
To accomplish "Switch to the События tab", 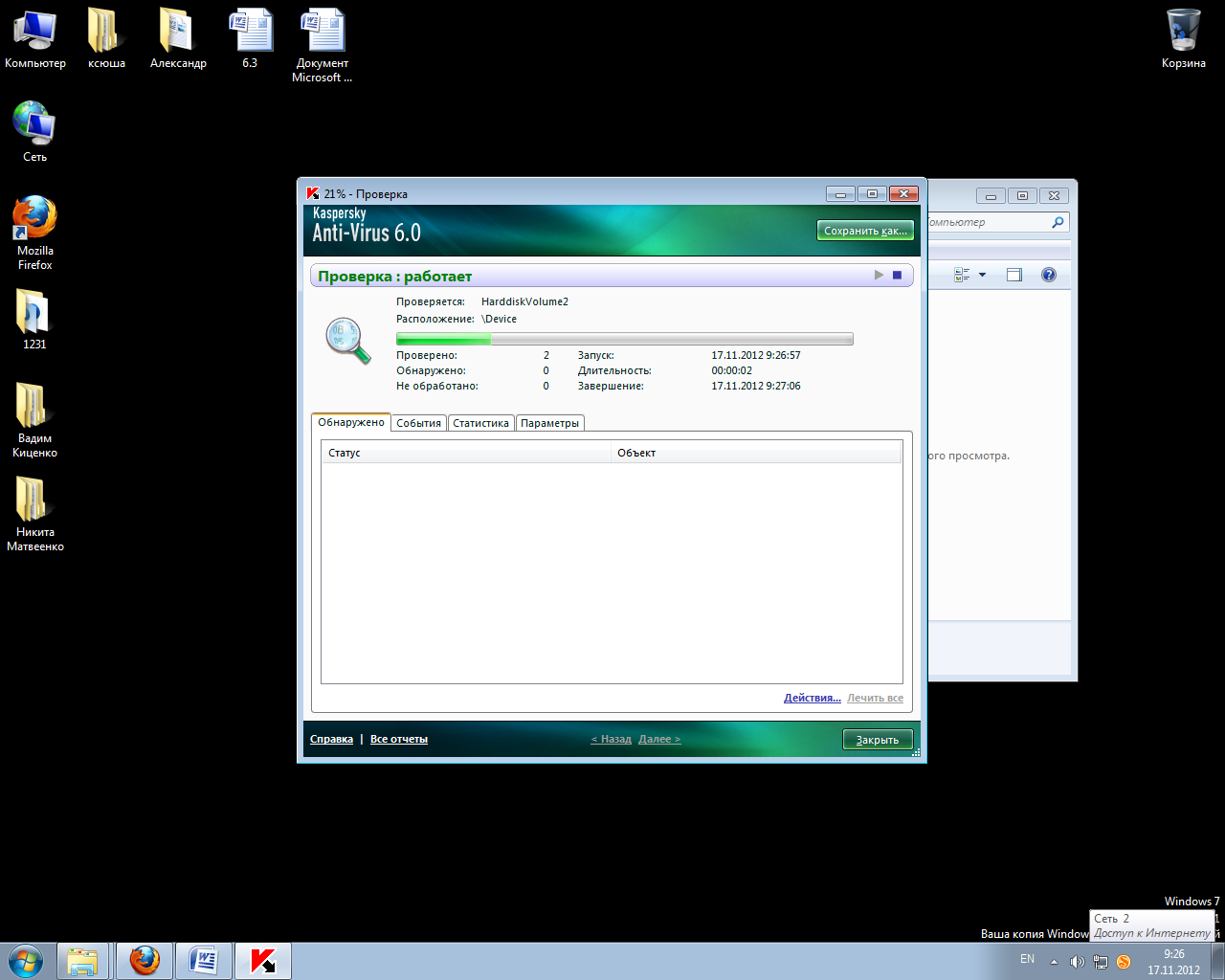I will tap(419, 423).
